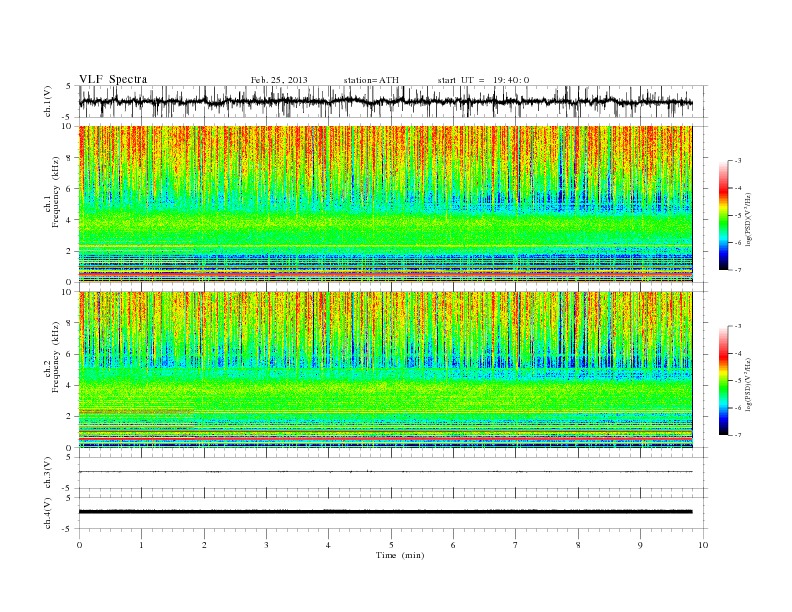Image resolution: width=792 pixels, height=612 pixels.
Task: Click time axis tick label "8"
Action: tap(578, 545)
